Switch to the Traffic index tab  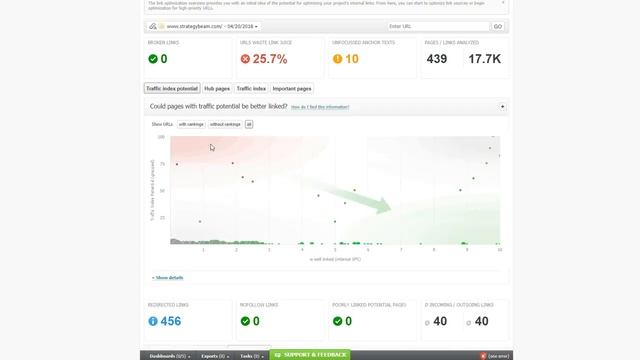tap(251, 89)
